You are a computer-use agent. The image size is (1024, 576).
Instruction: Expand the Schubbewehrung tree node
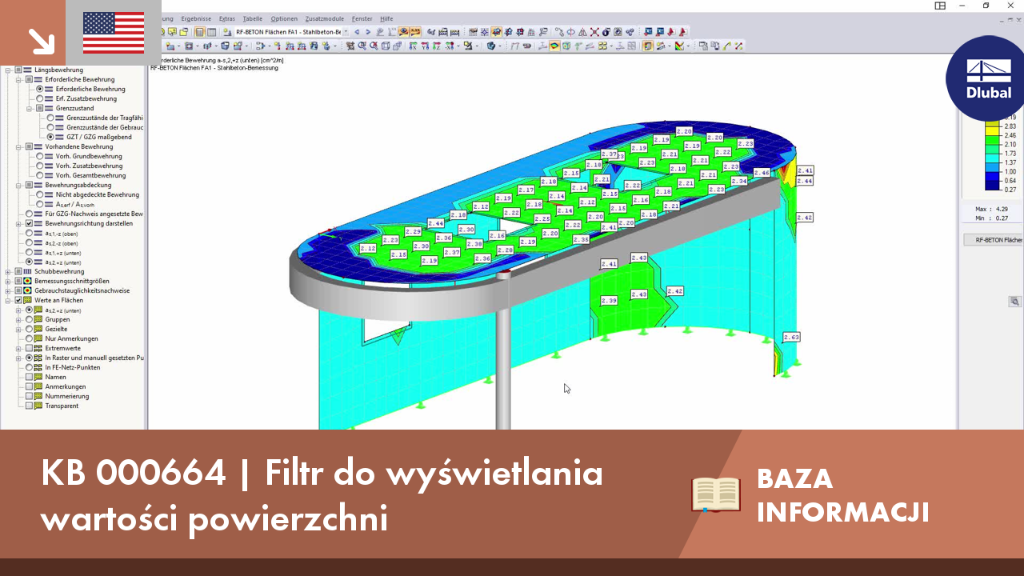tap(8, 271)
